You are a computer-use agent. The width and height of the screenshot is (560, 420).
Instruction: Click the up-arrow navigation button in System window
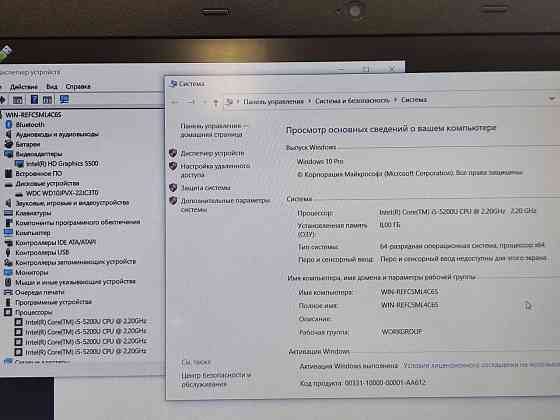(216, 102)
